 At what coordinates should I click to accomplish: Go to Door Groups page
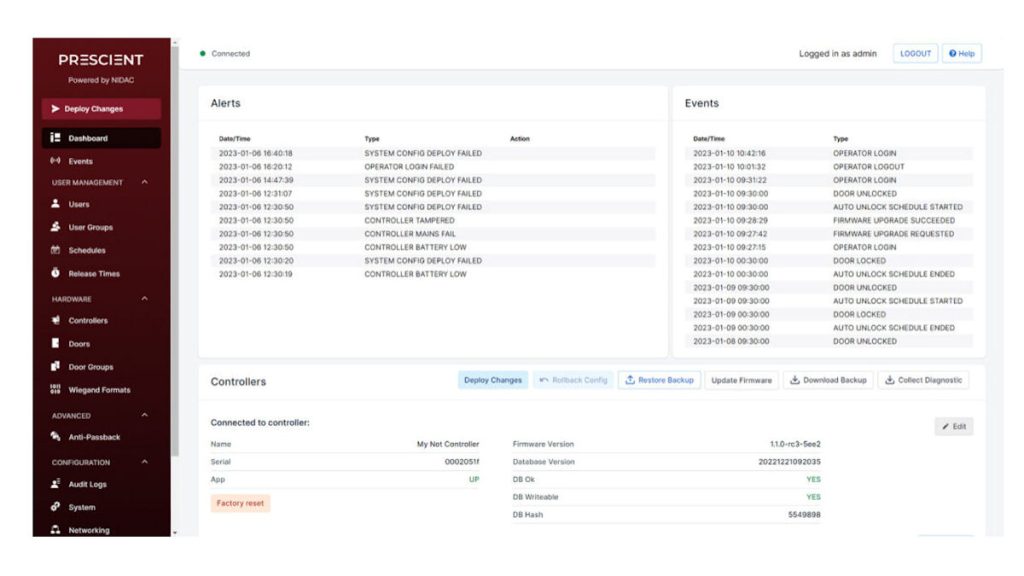(90, 367)
